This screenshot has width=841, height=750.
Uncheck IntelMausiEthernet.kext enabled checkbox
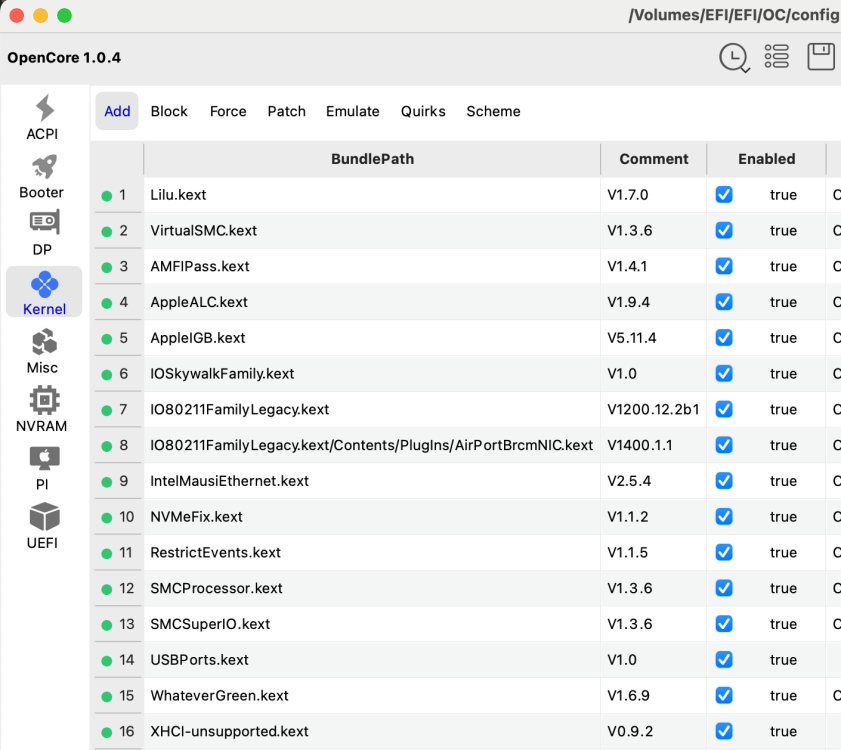(x=724, y=481)
